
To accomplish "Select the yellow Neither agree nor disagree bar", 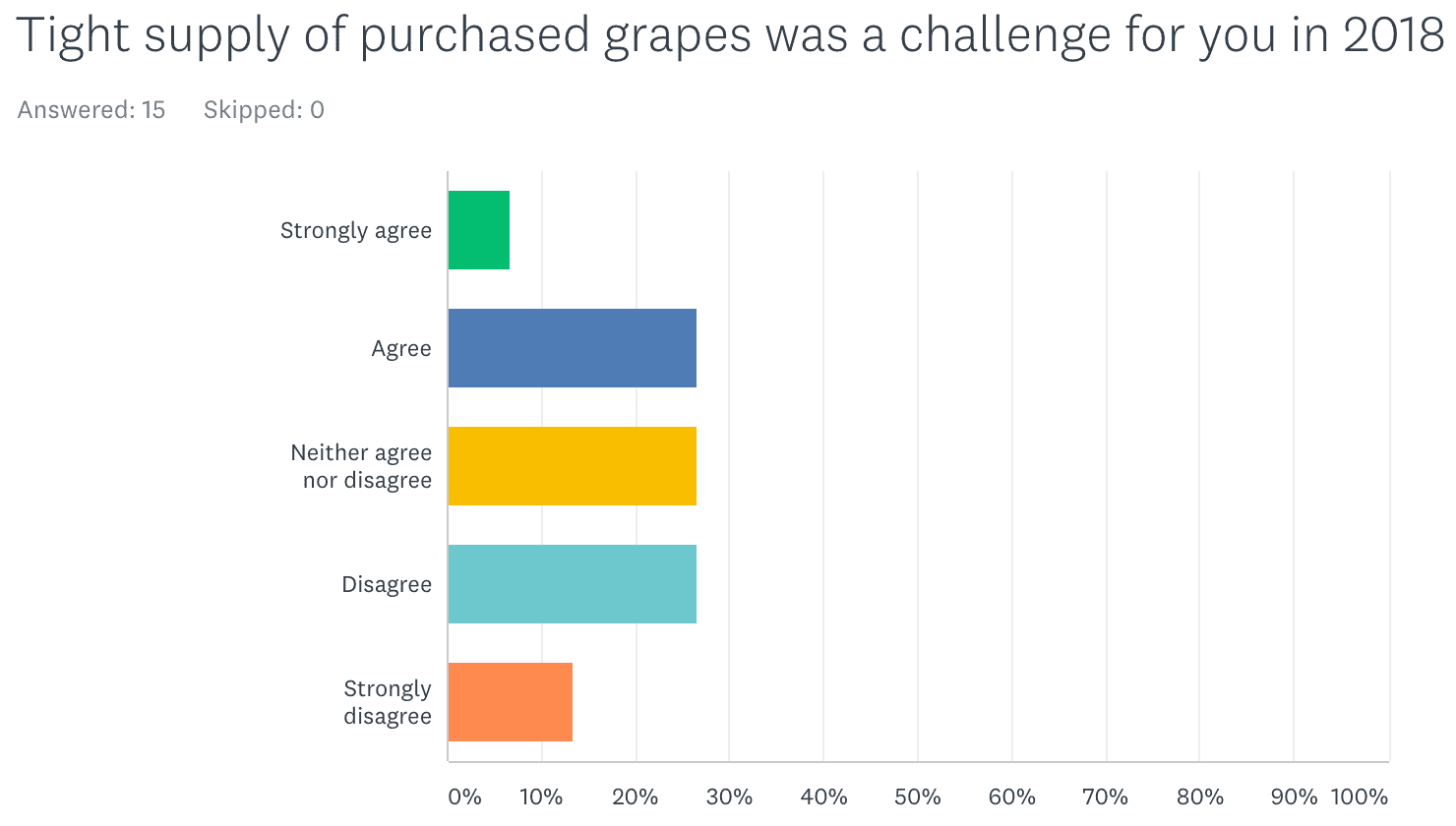I will coord(573,466).
